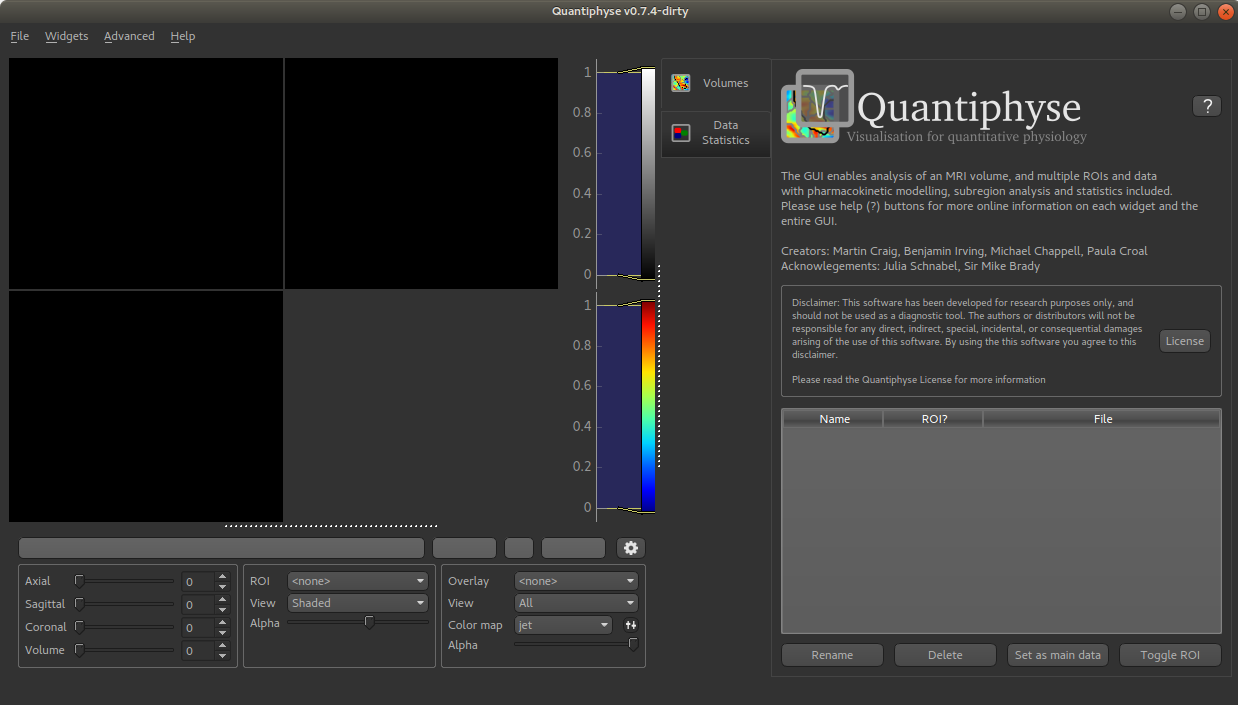The height and width of the screenshot is (705, 1238).
Task: Open the Data Statistics widget
Action: click(x=714, y=132)
